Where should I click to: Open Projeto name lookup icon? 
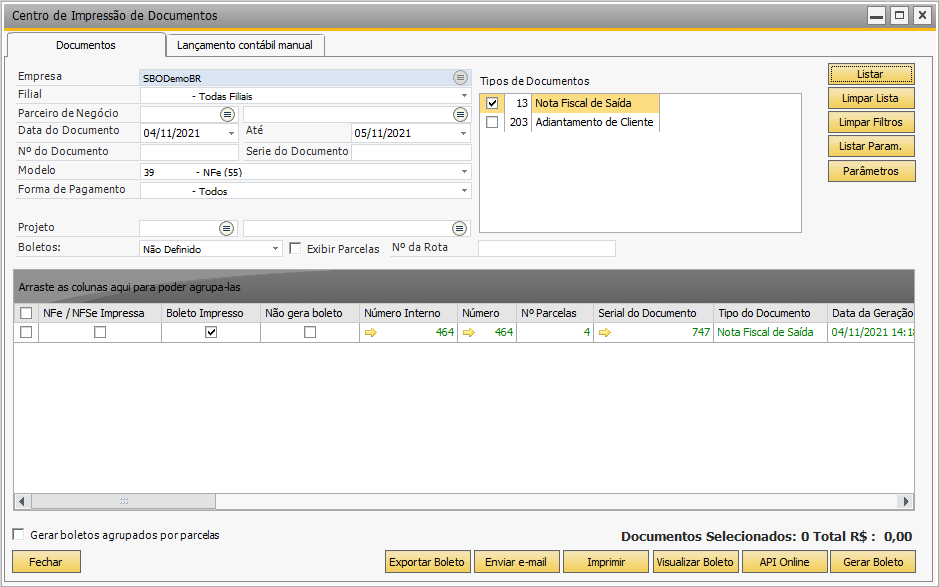click(459, 228)
